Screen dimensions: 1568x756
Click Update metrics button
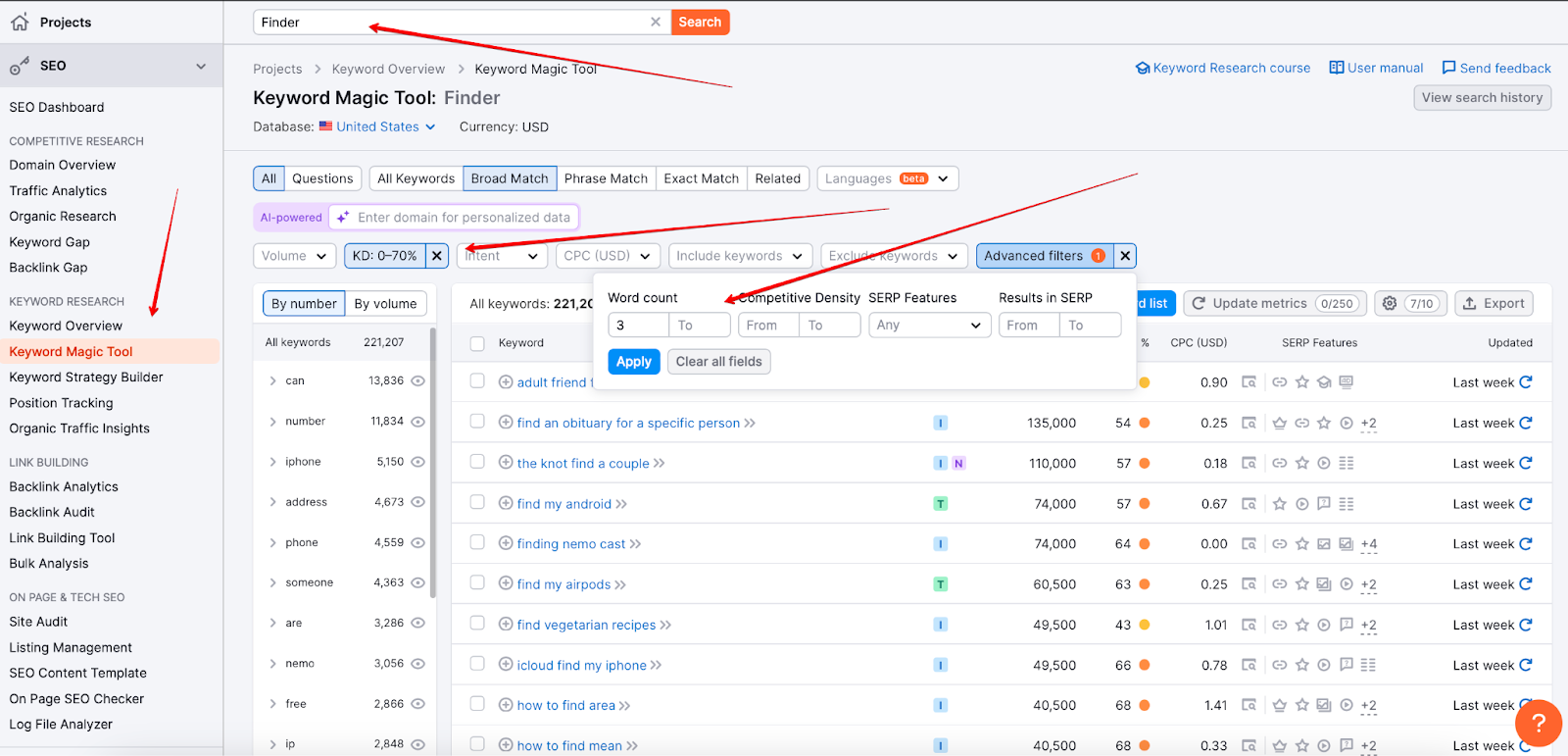click(1274, 303)
